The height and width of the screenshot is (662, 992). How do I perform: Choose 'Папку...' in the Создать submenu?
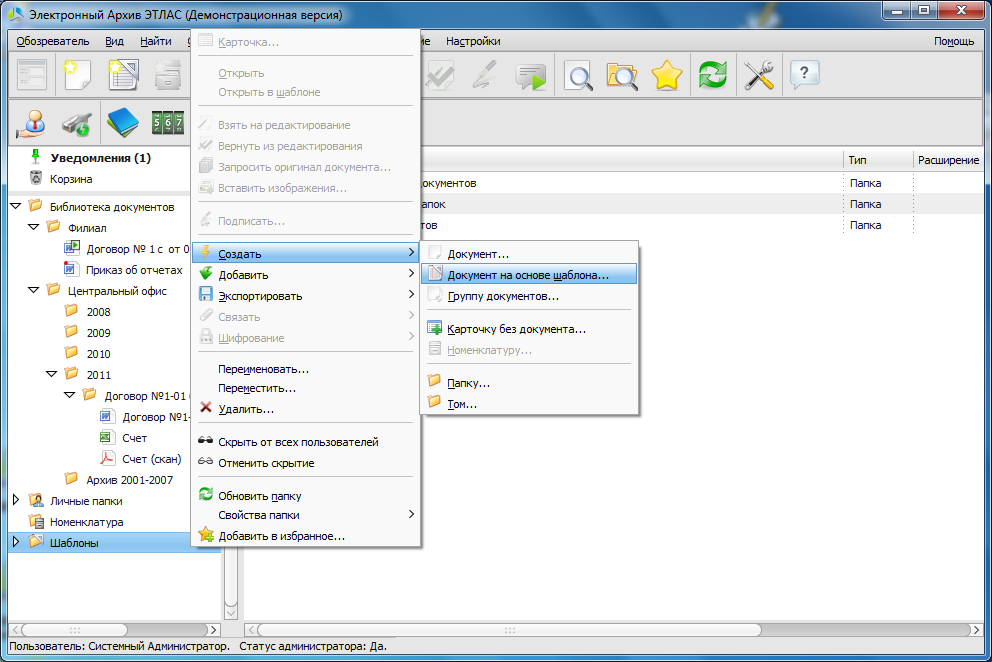468,383
